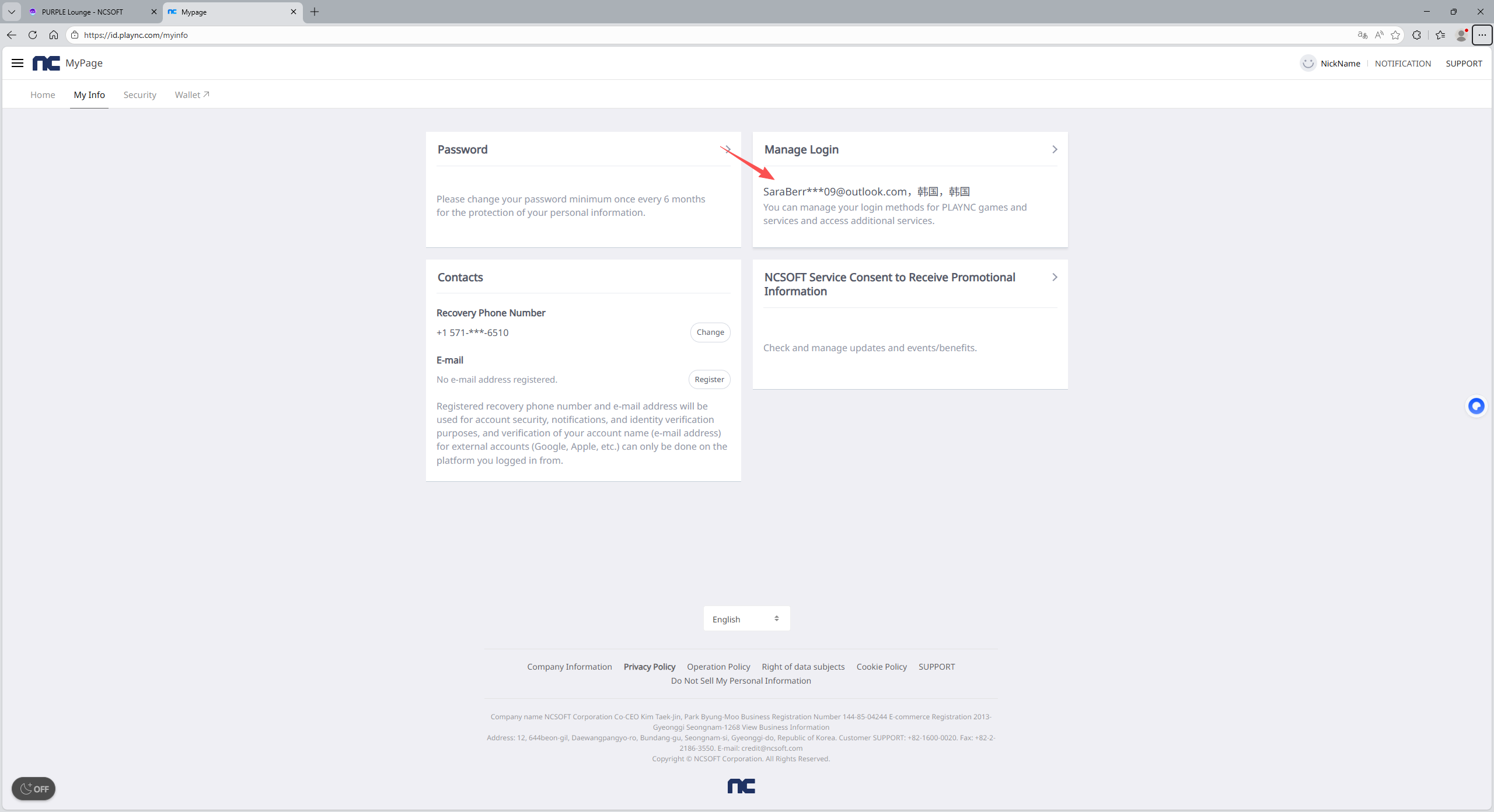Open the English language dropdown

pyautogui.click(x=746, y=618)
